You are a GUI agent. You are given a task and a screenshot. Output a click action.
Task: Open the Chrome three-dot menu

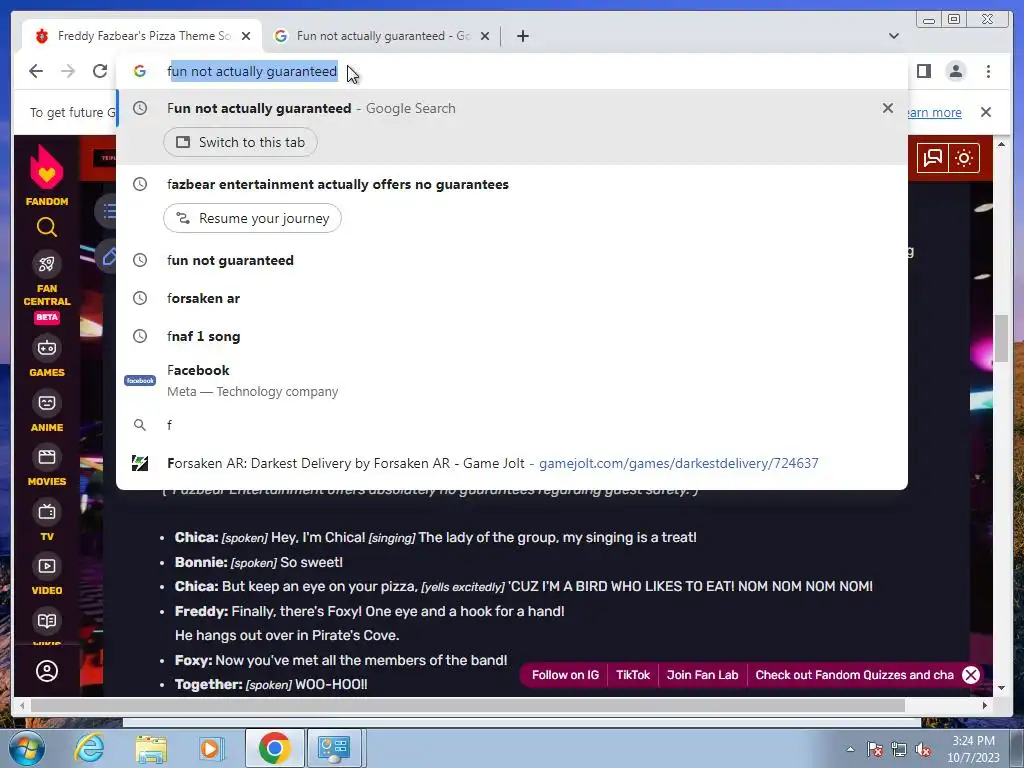pos(988,71)
